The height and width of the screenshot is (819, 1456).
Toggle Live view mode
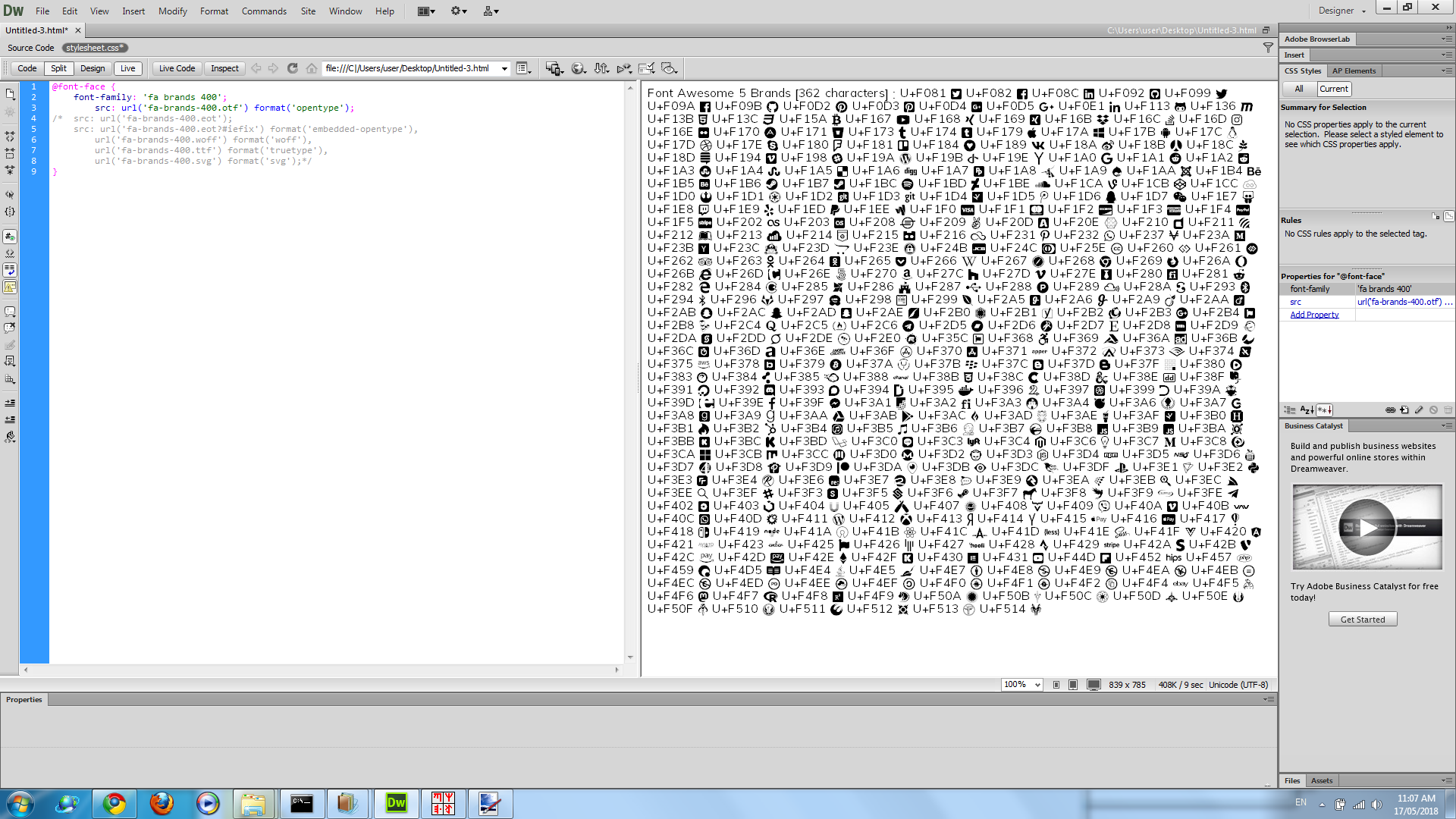coord(127,68)
